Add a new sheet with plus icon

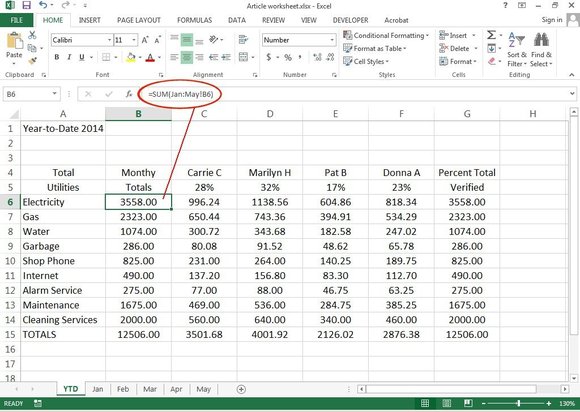click(241, 389)
